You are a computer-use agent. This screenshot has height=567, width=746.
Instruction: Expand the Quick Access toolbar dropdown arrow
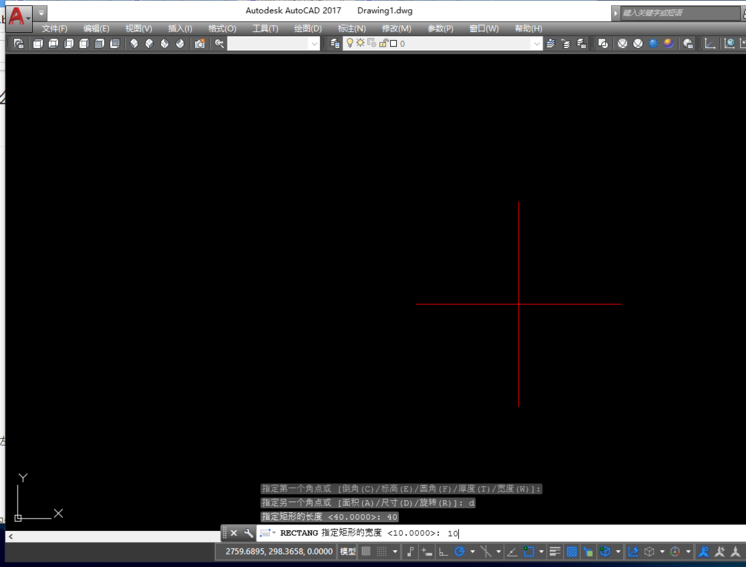click(42, 14)
